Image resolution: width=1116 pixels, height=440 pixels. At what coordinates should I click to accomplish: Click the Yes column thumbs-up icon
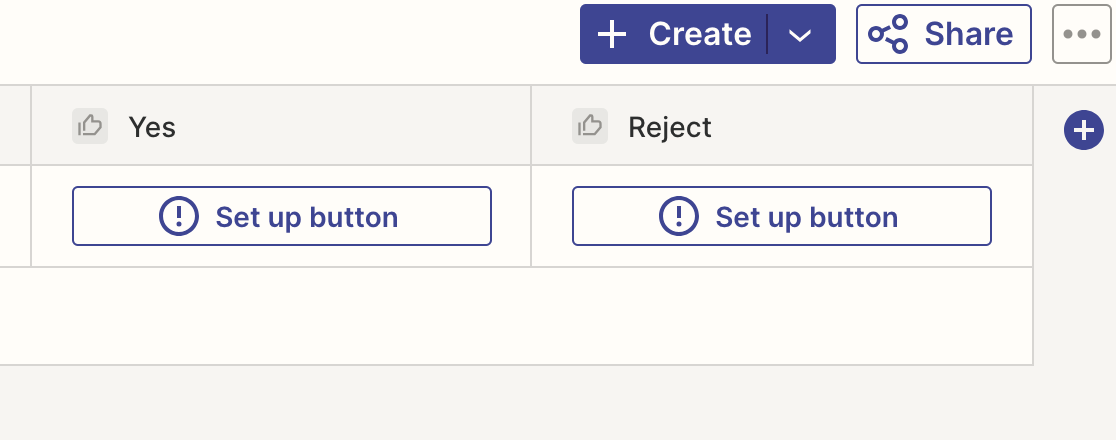(90, 126)
